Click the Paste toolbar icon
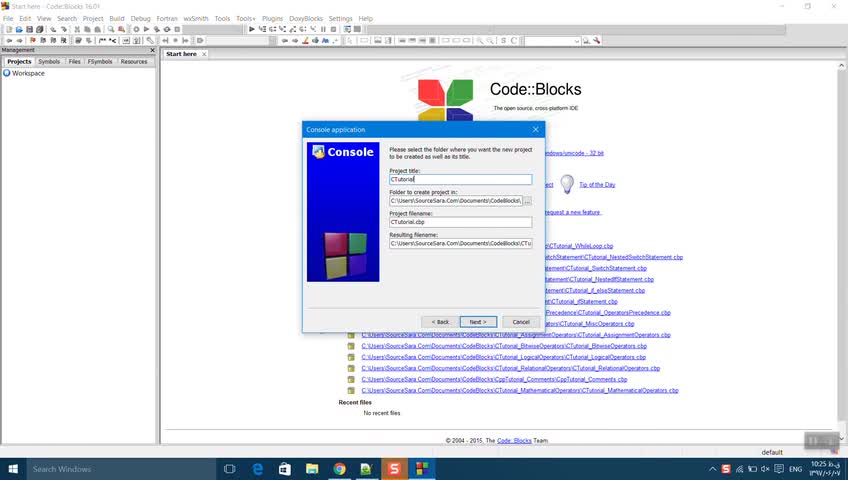 (97, 29)
